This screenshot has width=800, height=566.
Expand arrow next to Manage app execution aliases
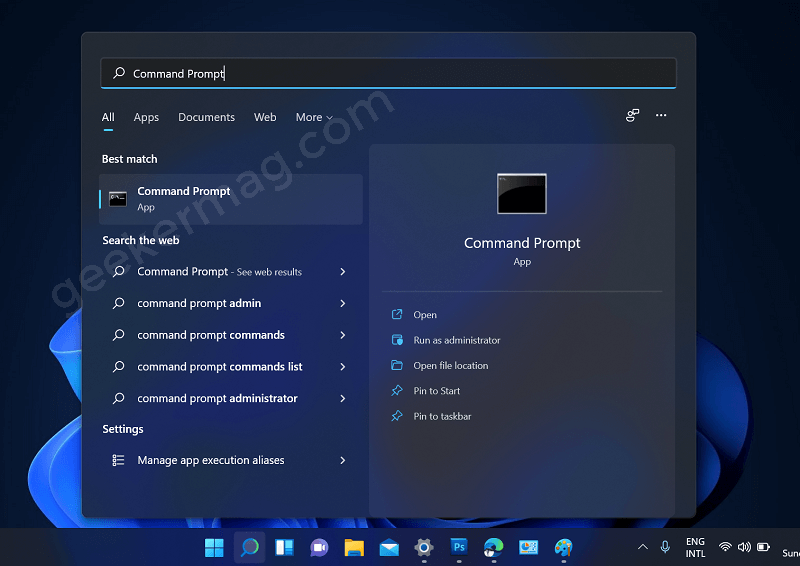(343, 460)
